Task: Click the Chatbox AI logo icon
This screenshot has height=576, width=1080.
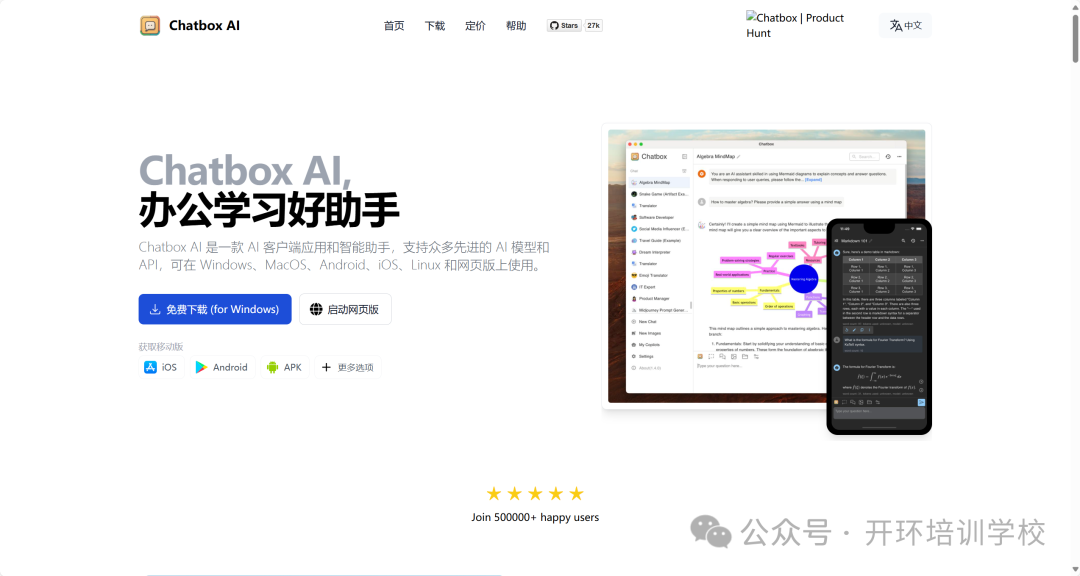Action: point(150,25)
